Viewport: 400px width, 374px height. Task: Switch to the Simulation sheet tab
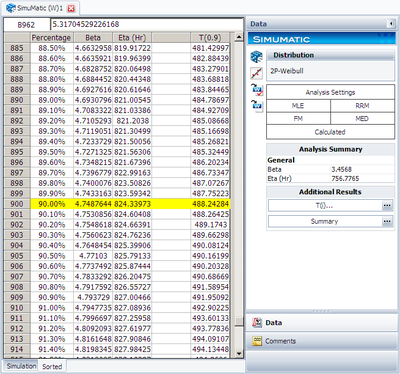[21, 366]
